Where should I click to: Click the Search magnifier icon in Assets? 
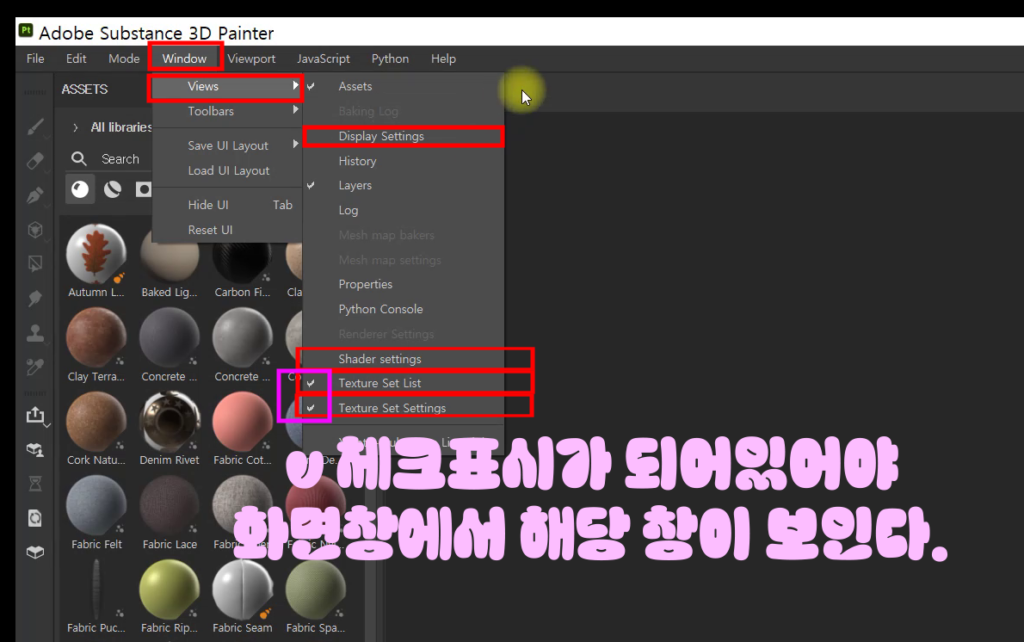point(79,159)
